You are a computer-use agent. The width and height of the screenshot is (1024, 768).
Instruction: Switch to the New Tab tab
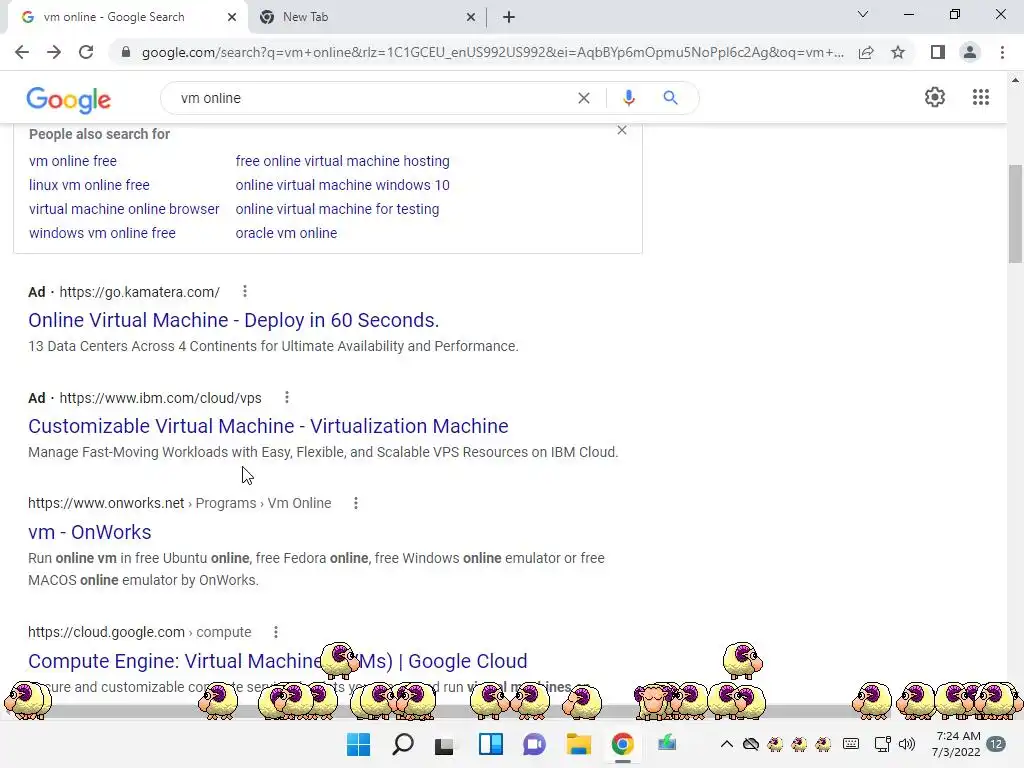coord(368,17)
